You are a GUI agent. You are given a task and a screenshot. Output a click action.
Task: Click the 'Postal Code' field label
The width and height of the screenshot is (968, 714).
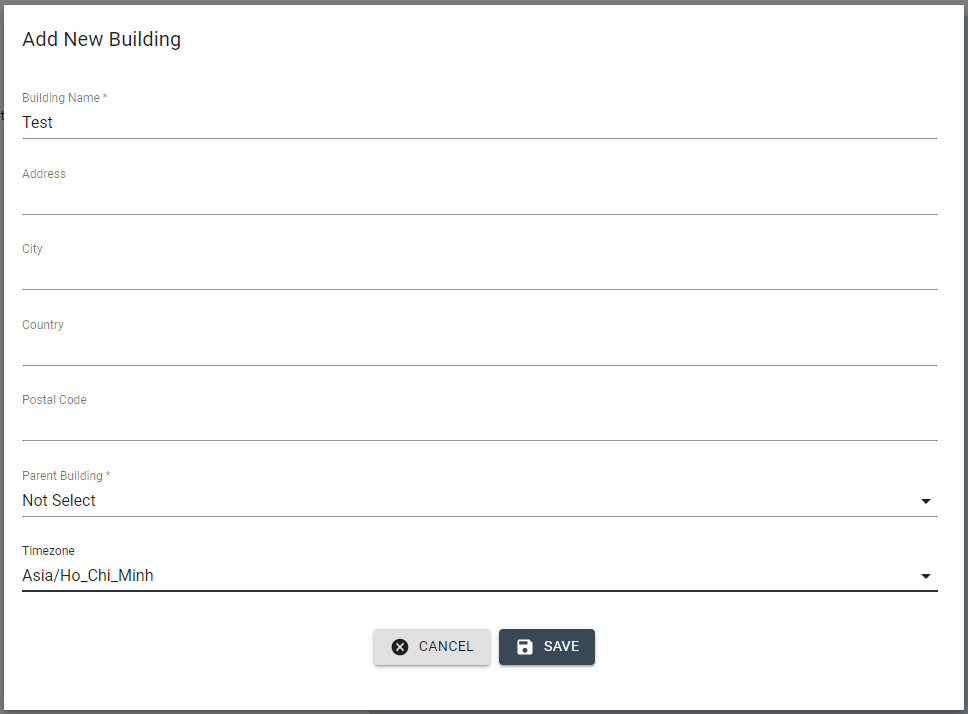coord(54,400)
